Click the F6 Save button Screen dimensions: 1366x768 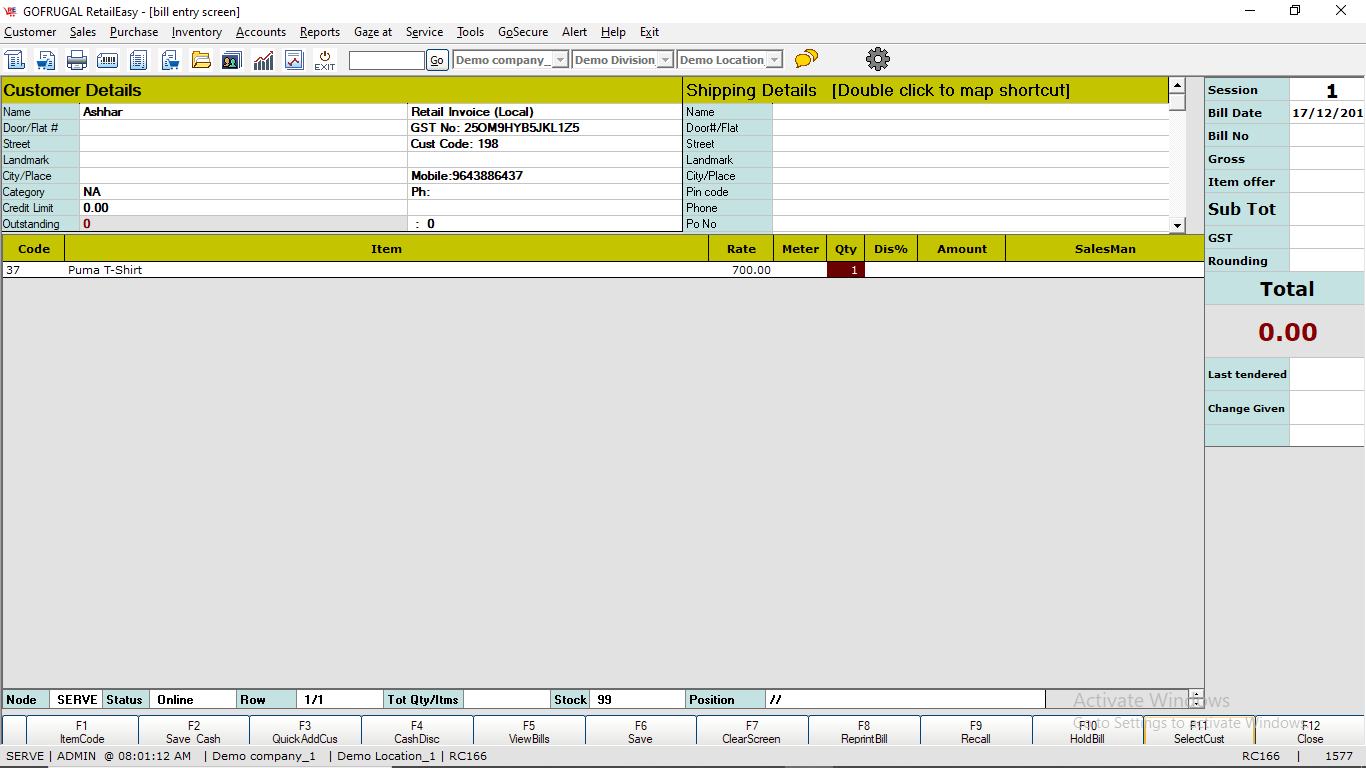click(640, 732)
